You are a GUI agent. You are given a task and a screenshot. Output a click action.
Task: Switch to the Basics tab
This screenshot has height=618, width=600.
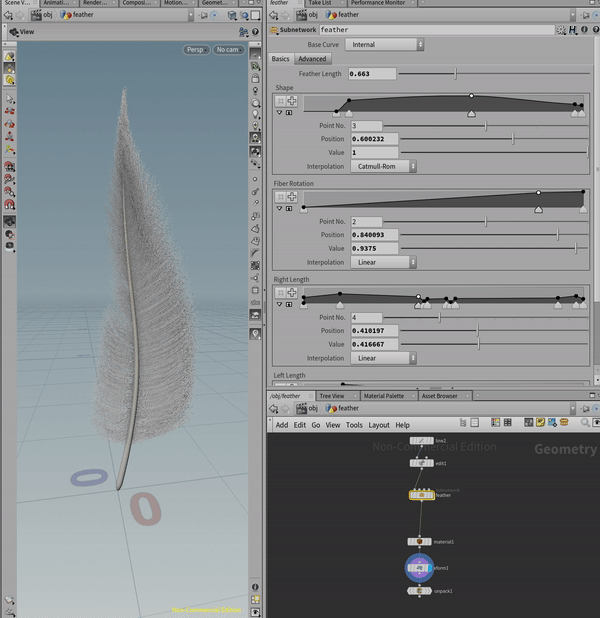[280, 59]
